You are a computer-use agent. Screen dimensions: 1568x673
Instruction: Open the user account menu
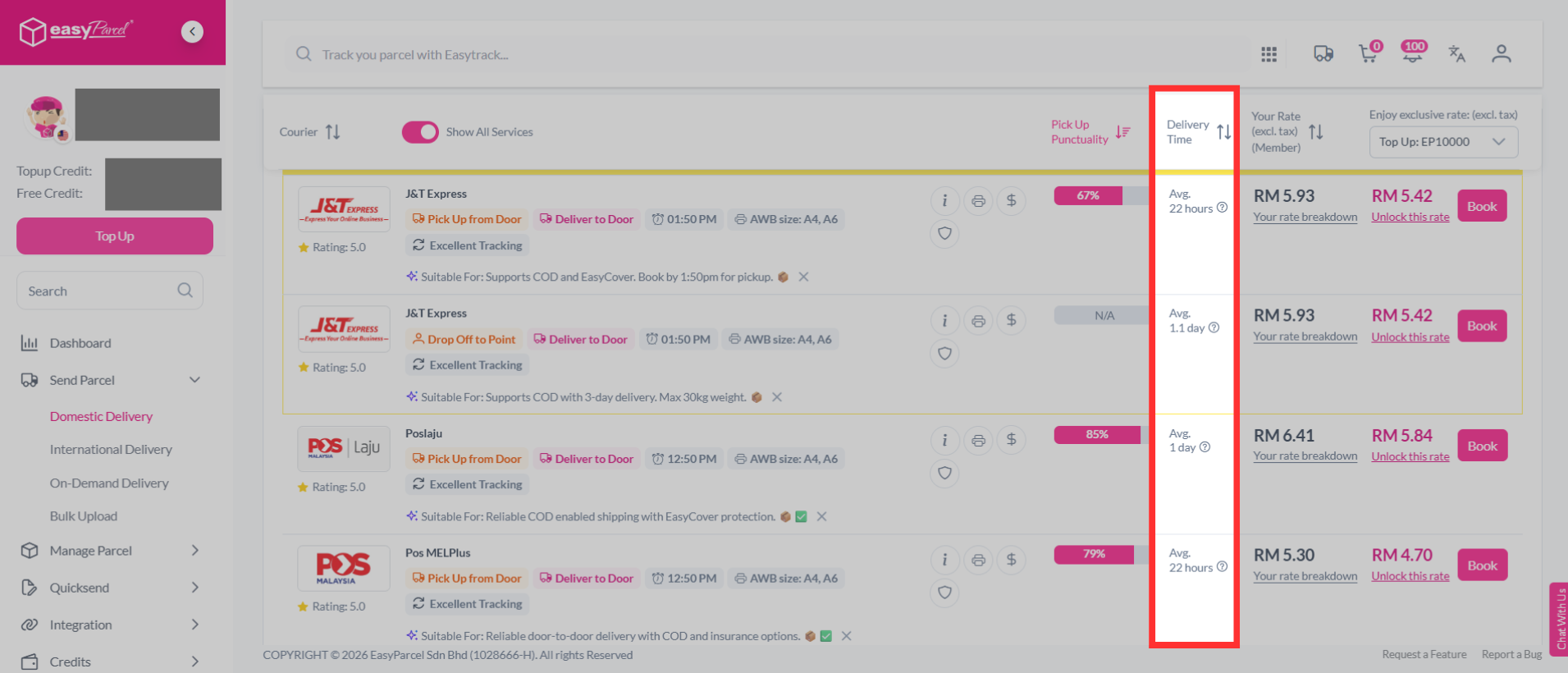(1502, 54)
